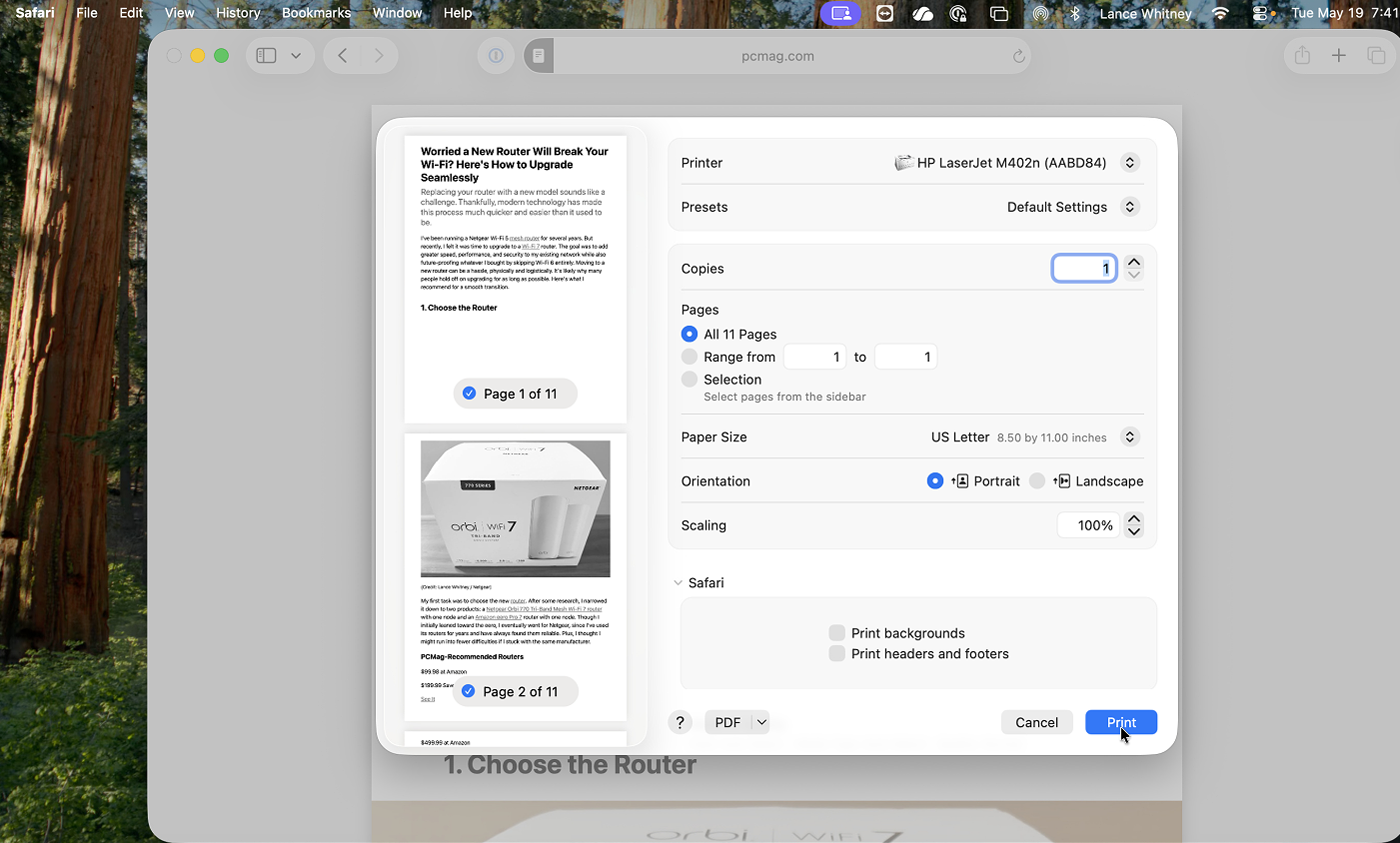1400x843 pixels.
Task: Choose Portrait orientation radio button
Action: pyautogui.click(x=935, y=481)
